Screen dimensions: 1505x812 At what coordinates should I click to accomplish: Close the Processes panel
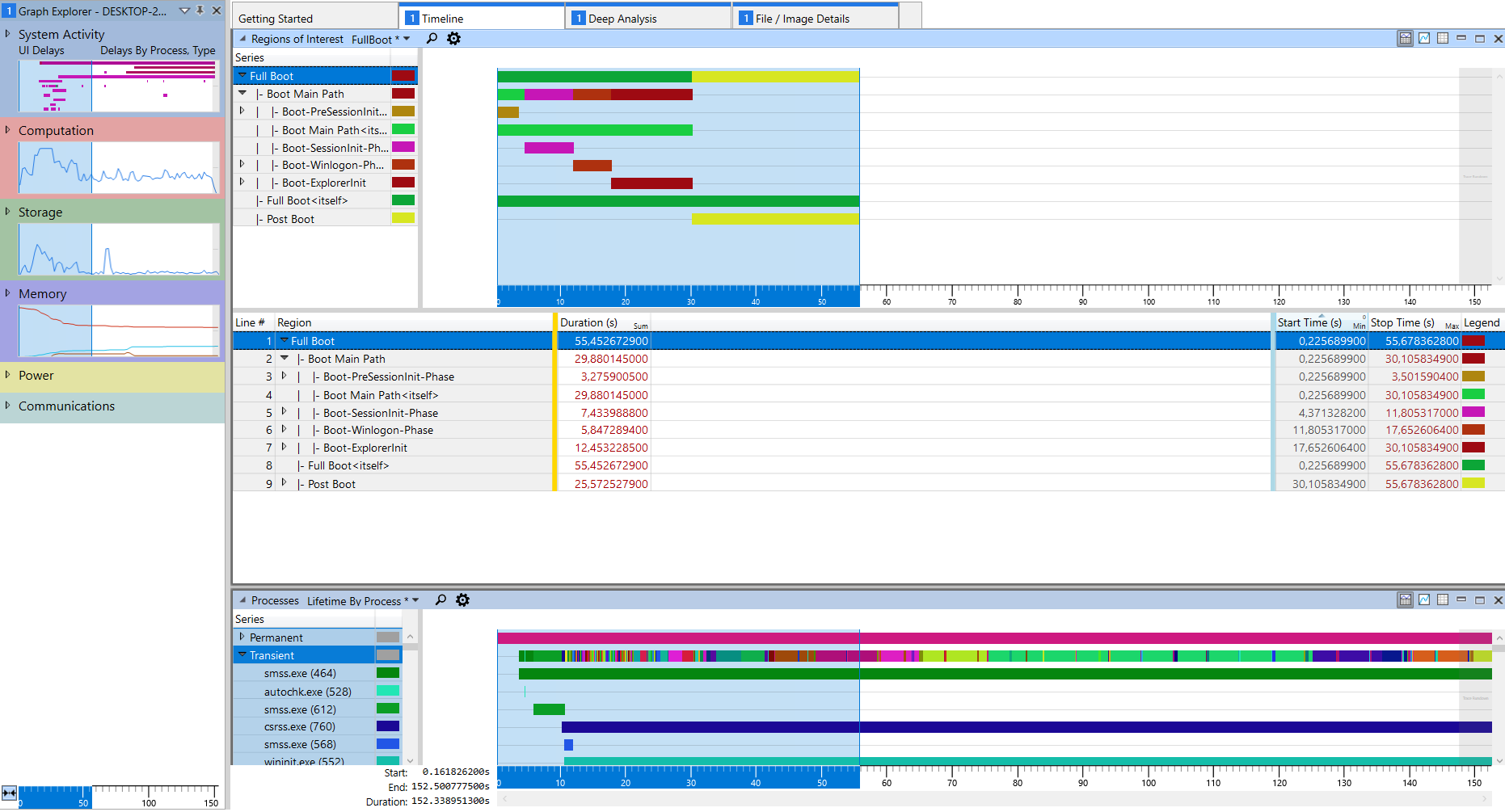click(x=1498, y=600)
